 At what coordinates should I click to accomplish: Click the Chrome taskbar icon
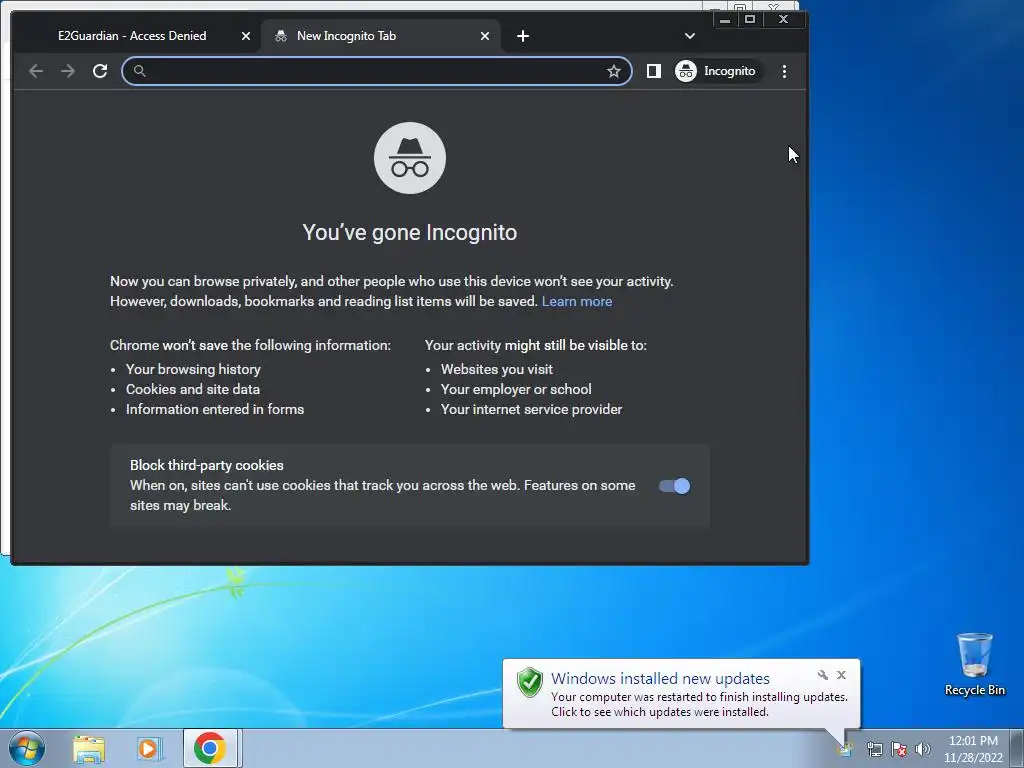coord(210,748)
